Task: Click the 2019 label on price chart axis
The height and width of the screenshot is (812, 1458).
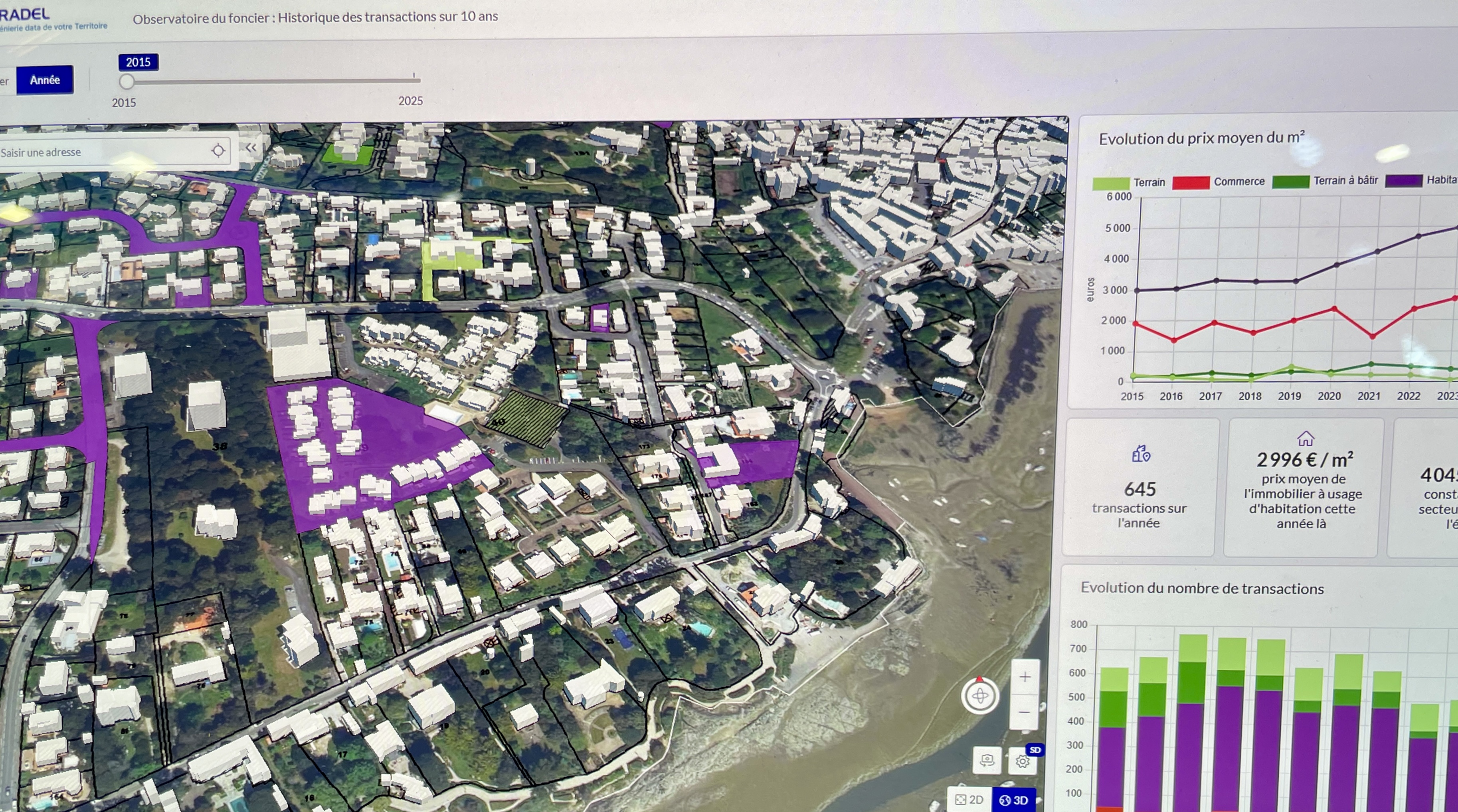Action: point(1289,396)
